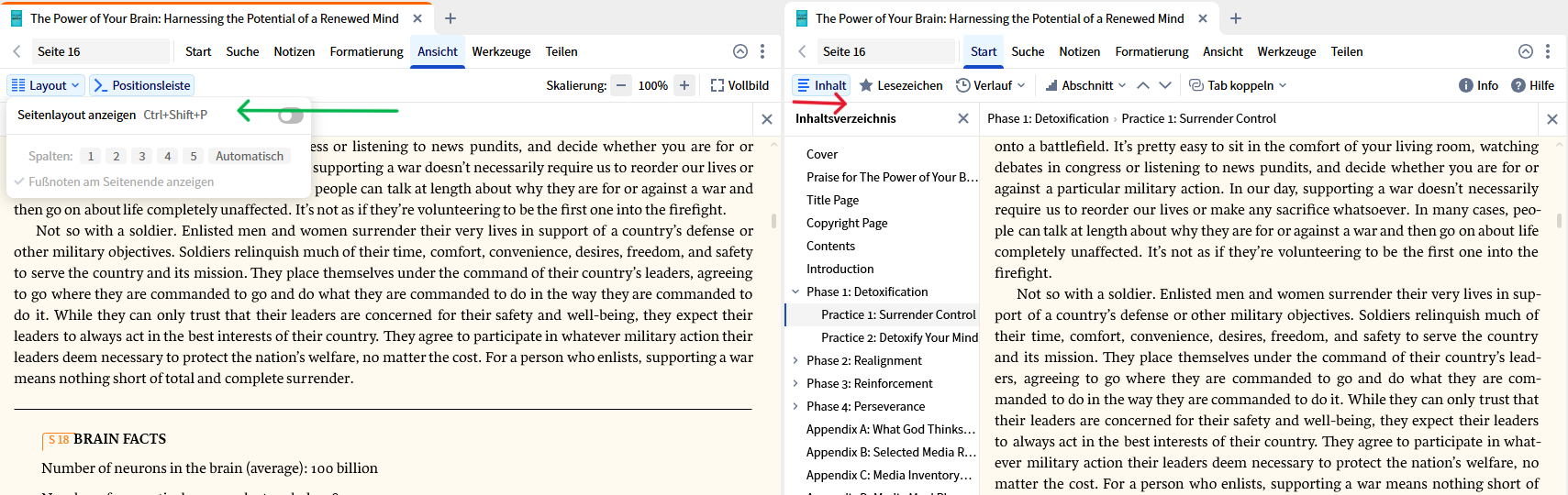The width and height of the screenshot is (1568, 495).
Task: Open new tab in right window
Action: (x=1236, y=18)
